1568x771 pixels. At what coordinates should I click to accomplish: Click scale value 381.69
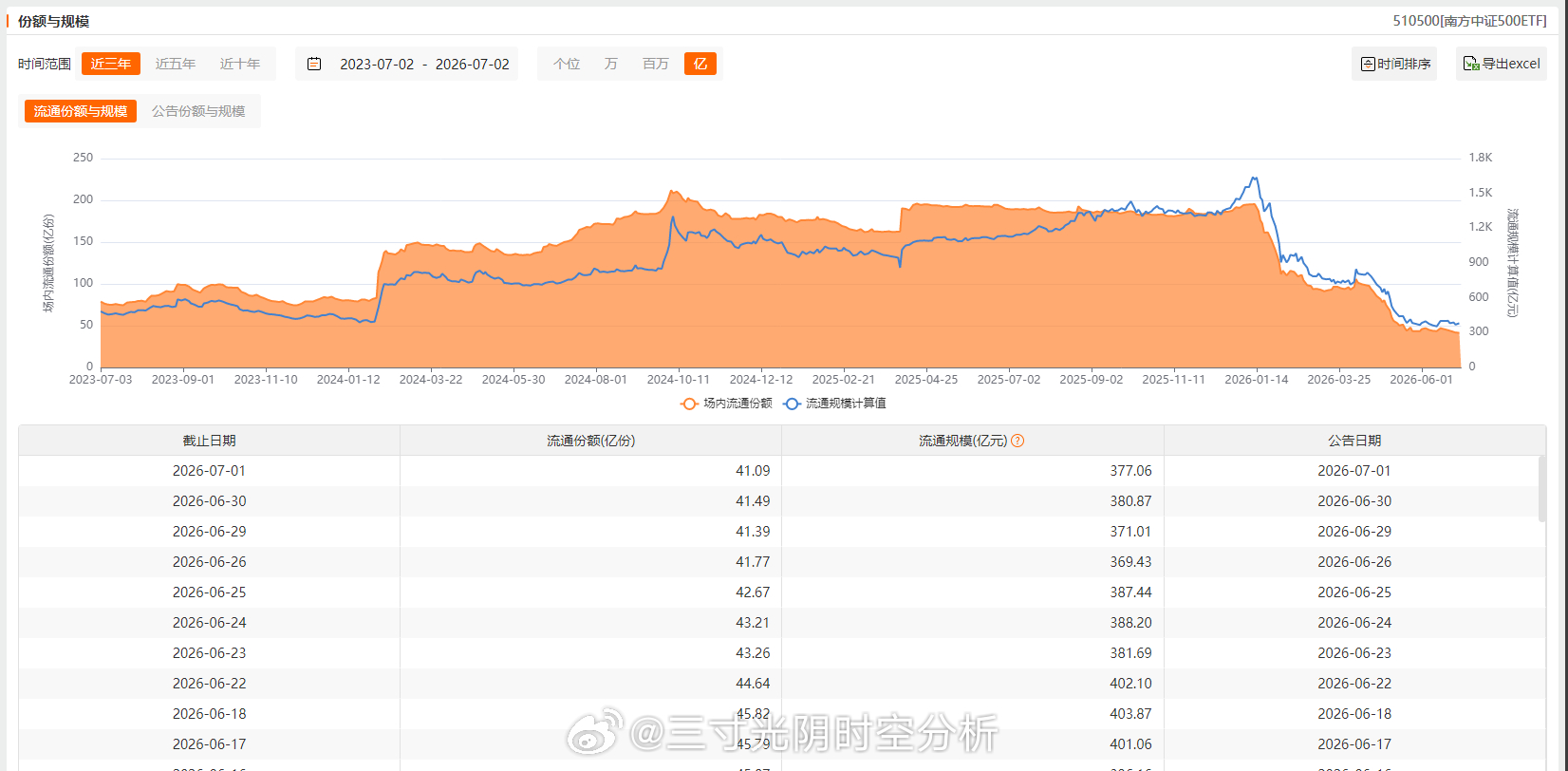tap(1130, 653)
